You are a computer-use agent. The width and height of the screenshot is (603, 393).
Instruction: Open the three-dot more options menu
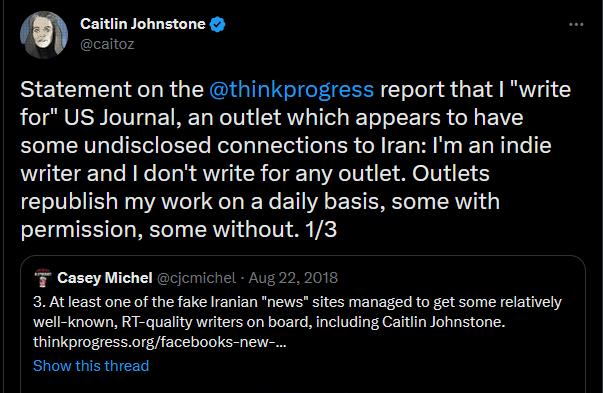coord(576,25)
